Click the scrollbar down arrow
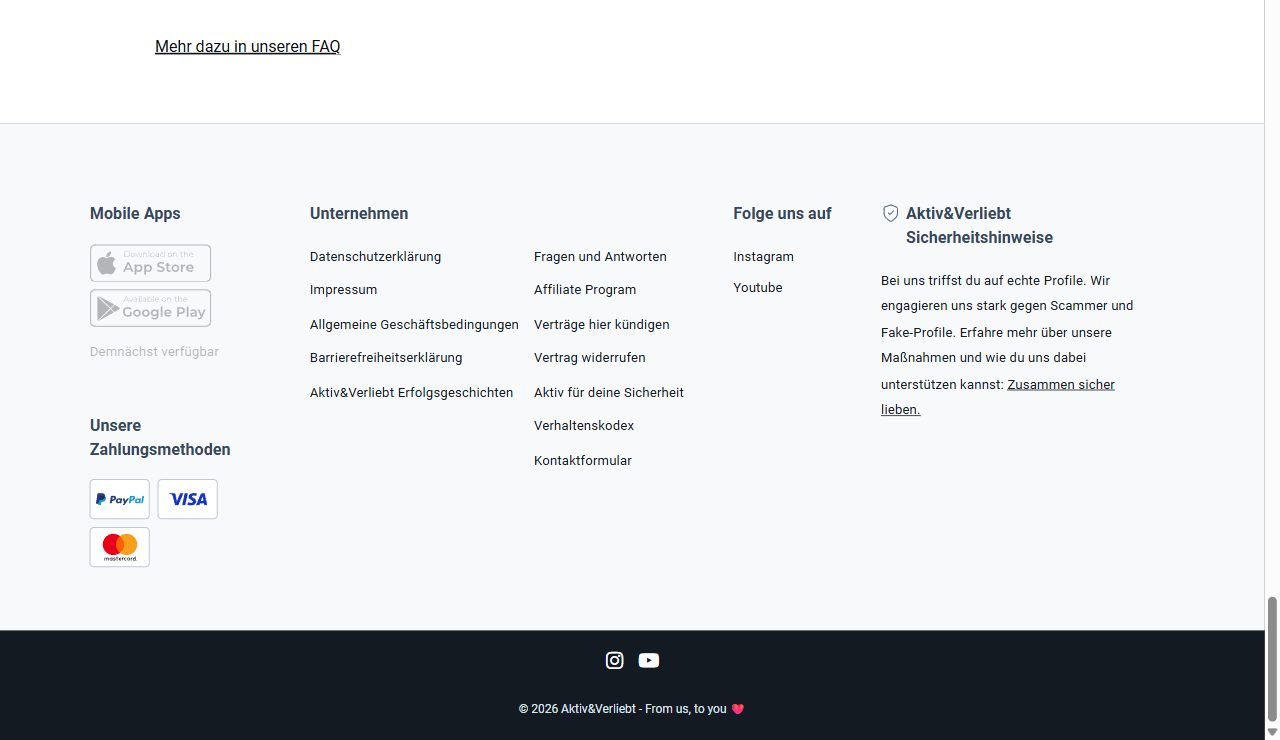This screenshot has height=740, width=1280. click(1272, 732)
